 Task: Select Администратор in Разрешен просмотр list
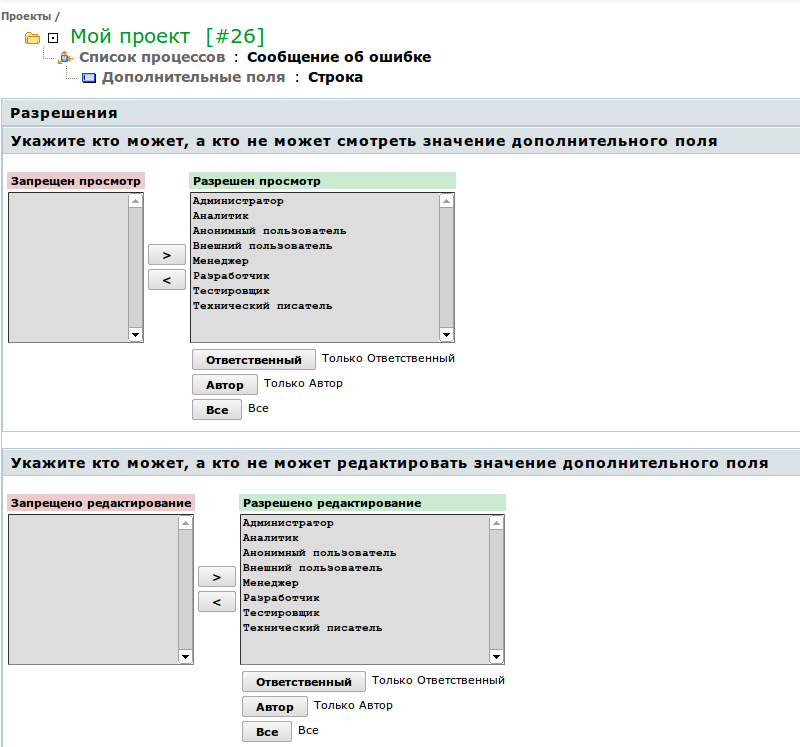(x=238, y=201)
